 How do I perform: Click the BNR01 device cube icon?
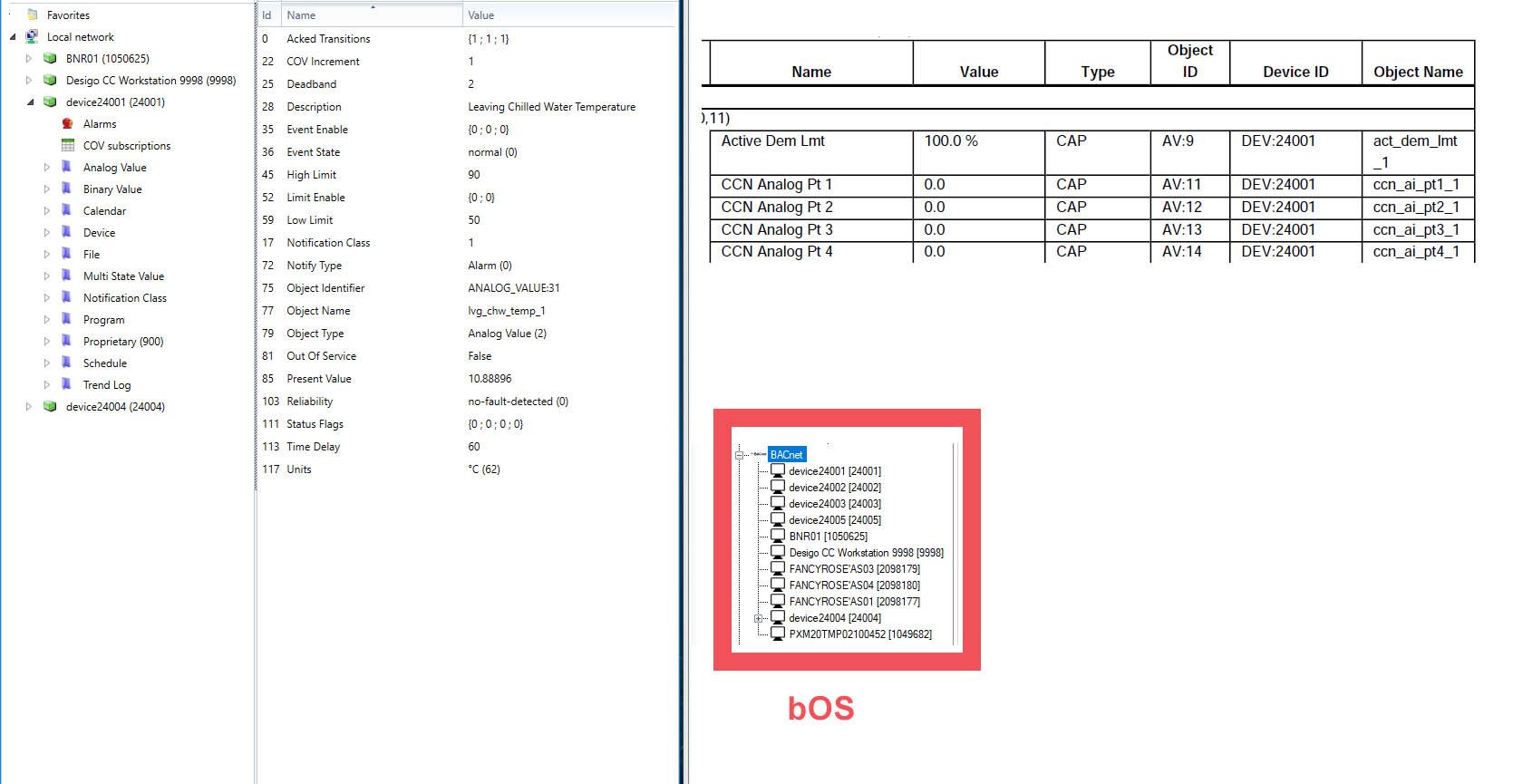tap(50, 59)
